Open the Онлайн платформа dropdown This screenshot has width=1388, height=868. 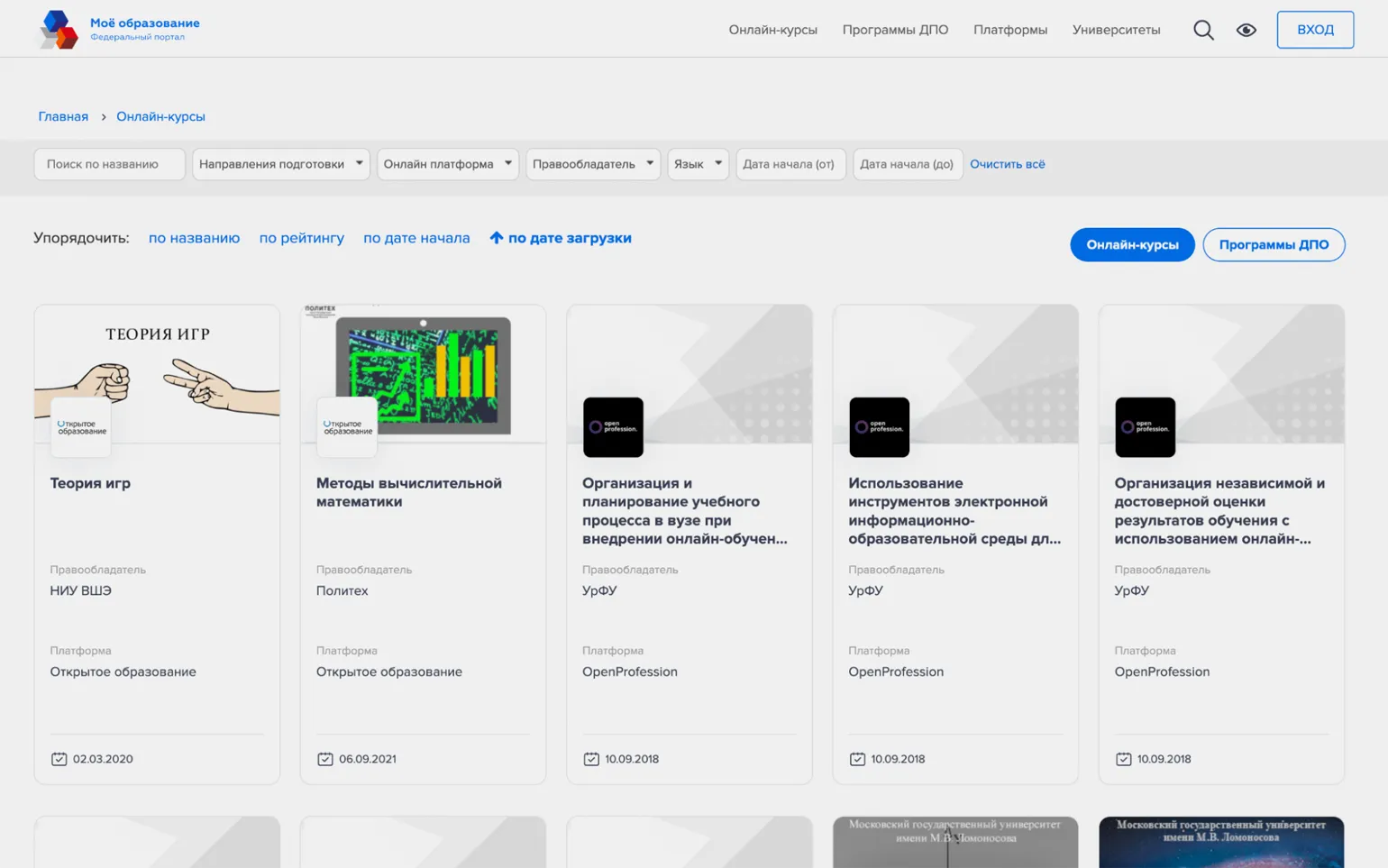tap(447, 164)
